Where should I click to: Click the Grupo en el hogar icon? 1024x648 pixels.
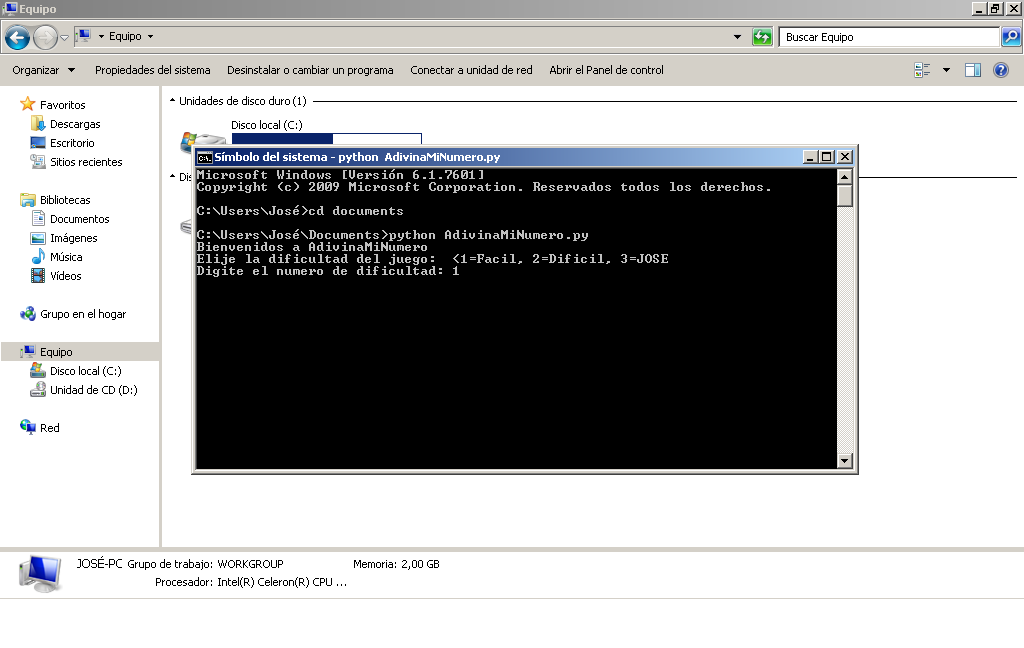27,314
